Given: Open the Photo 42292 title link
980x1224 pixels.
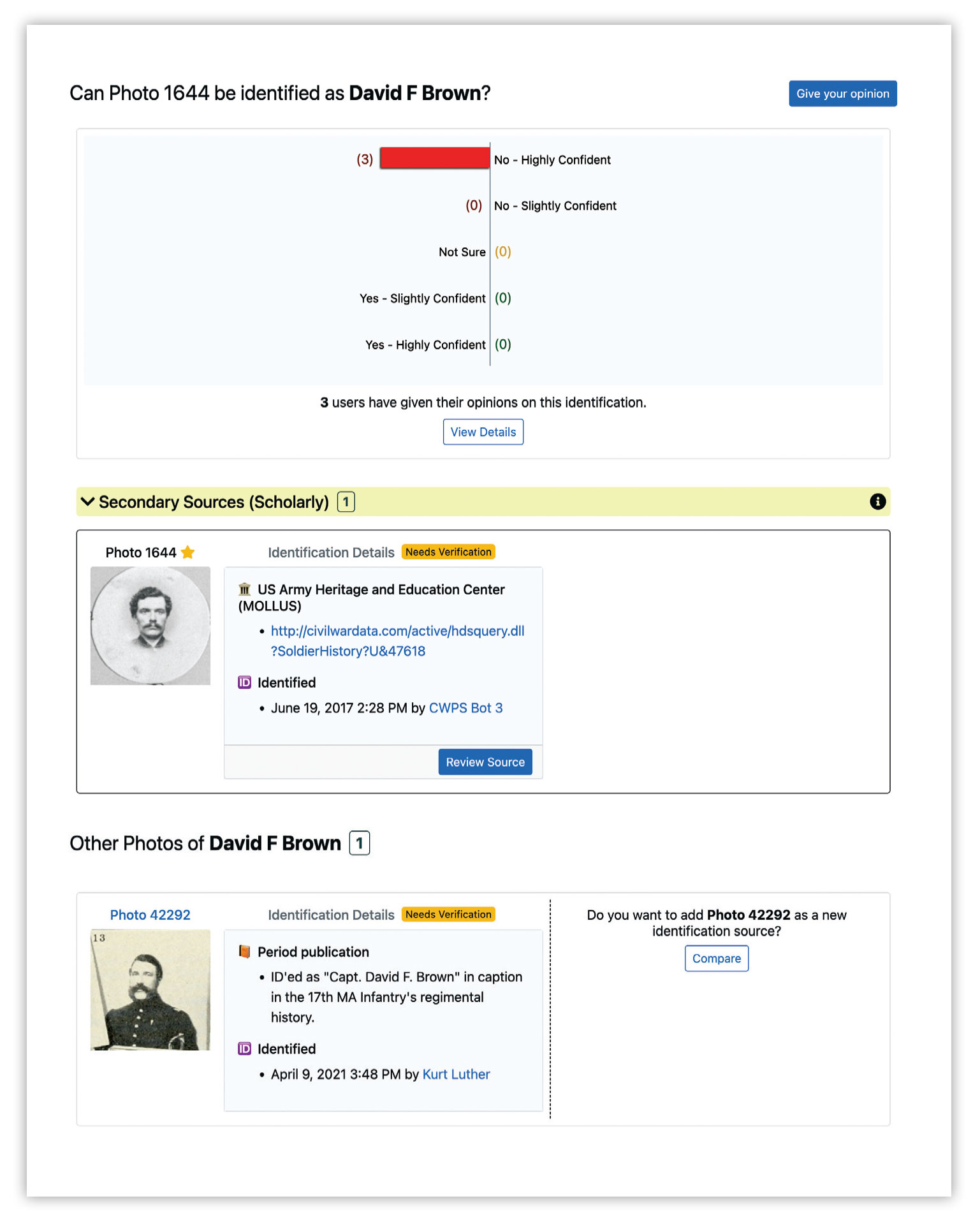Looking at the screenshot, I should [150, 915].
